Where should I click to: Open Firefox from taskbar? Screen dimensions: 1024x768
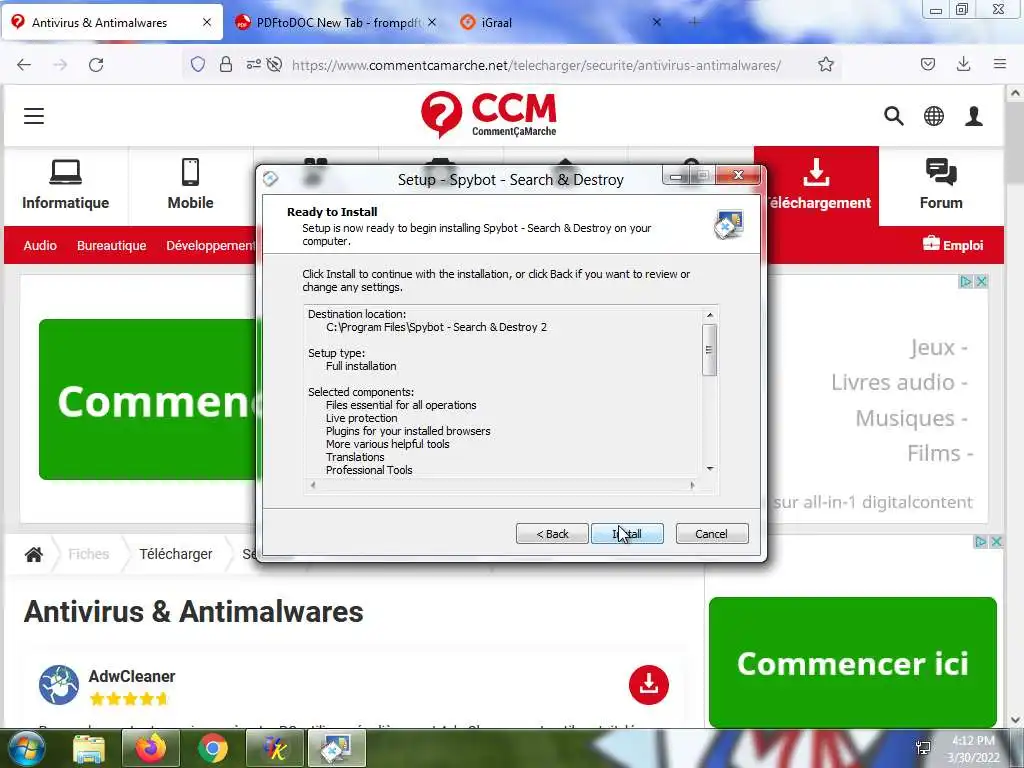pos(151,748)
